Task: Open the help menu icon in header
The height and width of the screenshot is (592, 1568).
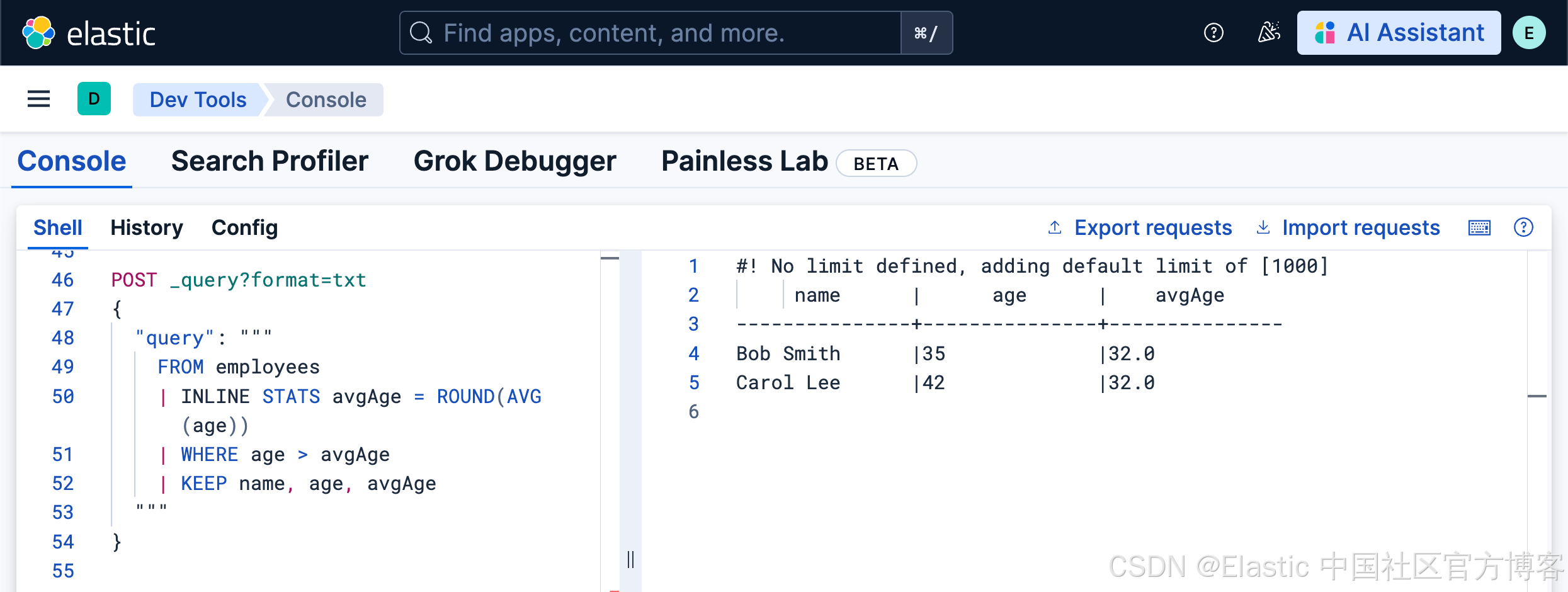Action: click(1213, 33)
